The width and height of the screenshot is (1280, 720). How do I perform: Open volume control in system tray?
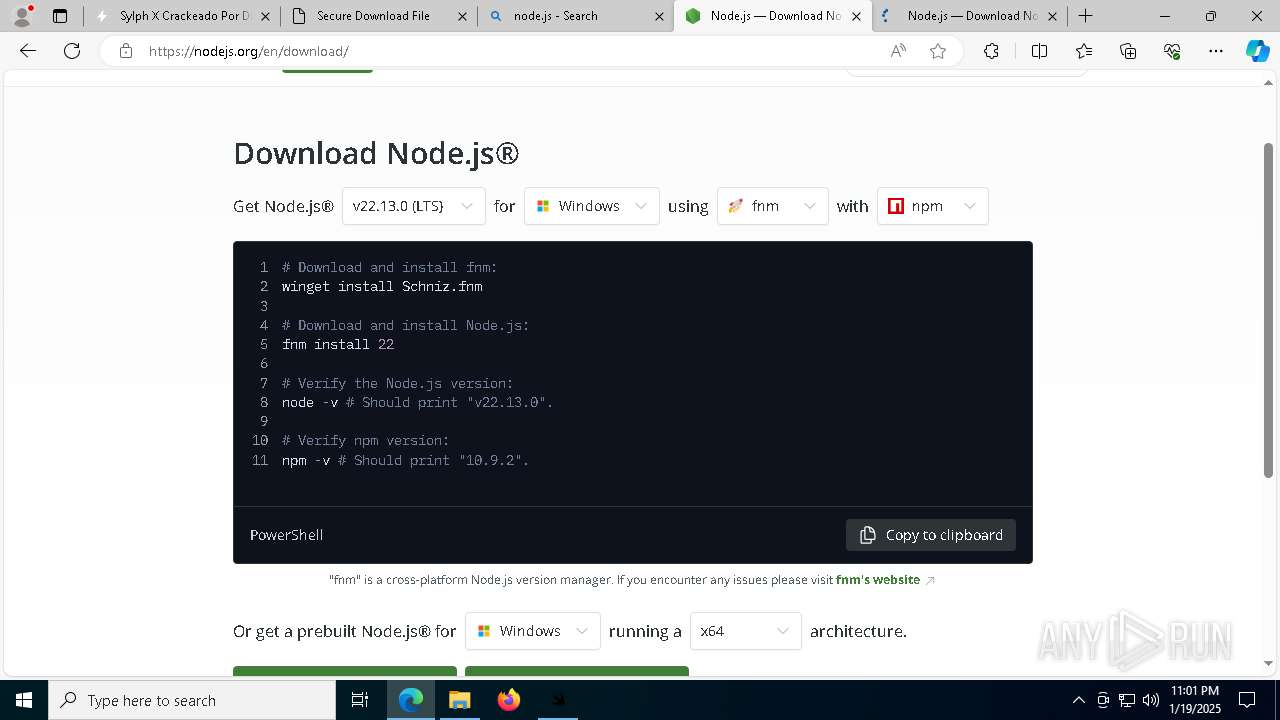pos(1151,700)
